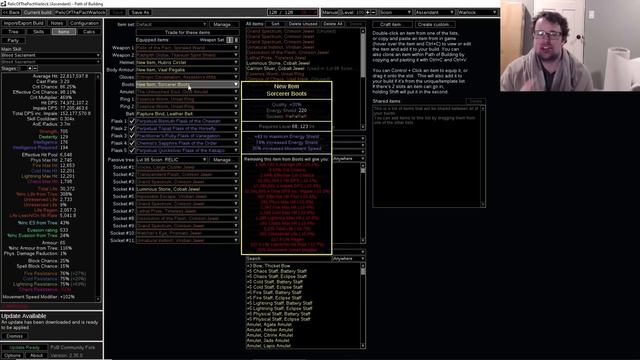Screen dimensions: 640x360
Task: Expand Helmet slot dropdown
Action: [x=187, y=62]
